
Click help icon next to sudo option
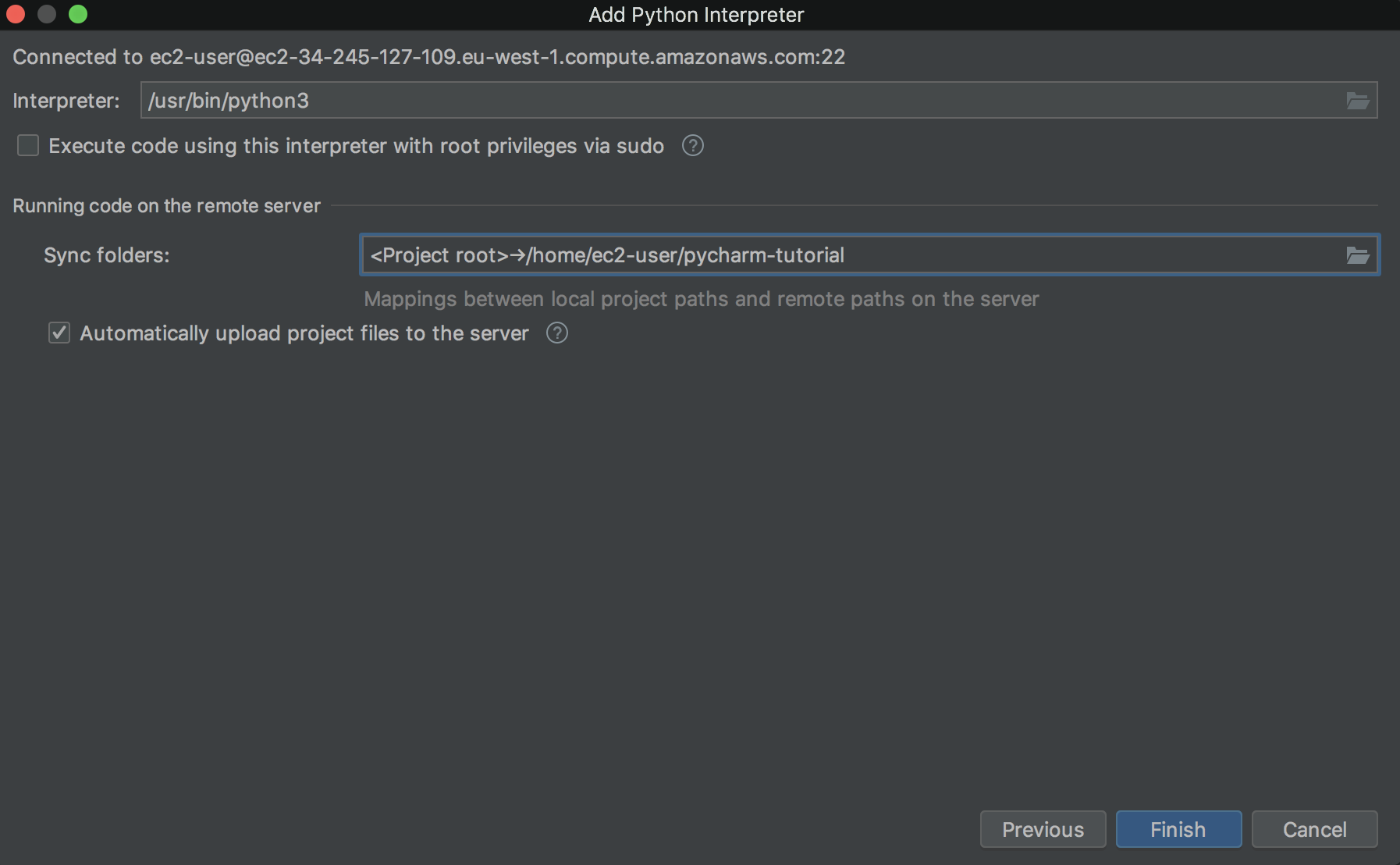pos(692,146)
